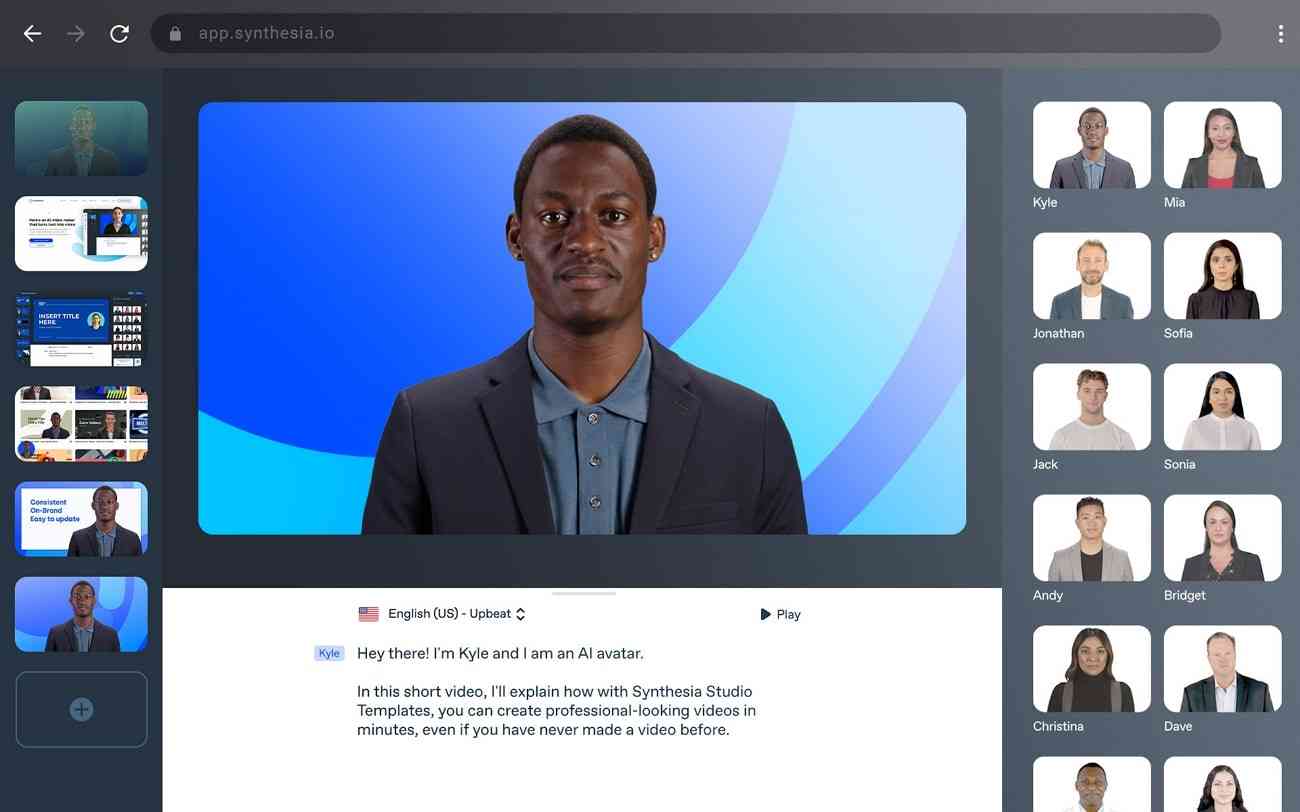The height and width of the screenshot is (812, 1300).
Task: Select the Bridget avatar
Action: [x=1222, y=537]
